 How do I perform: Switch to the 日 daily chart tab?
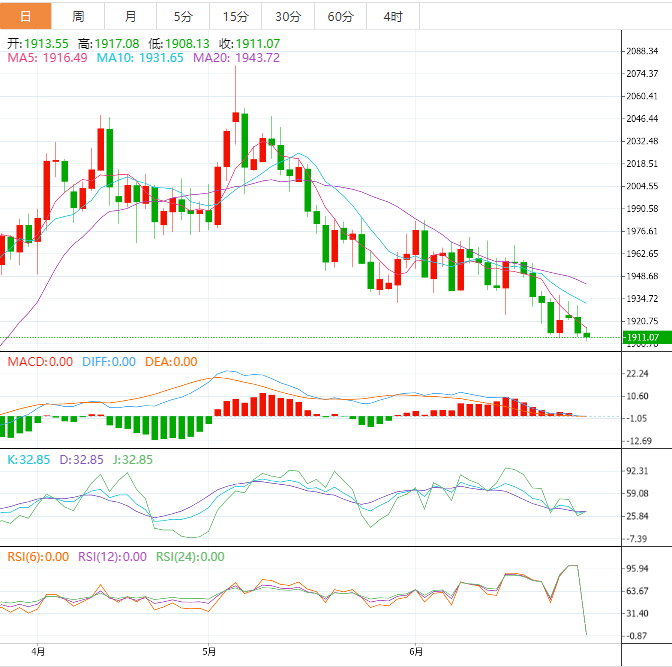coord(26,16)
